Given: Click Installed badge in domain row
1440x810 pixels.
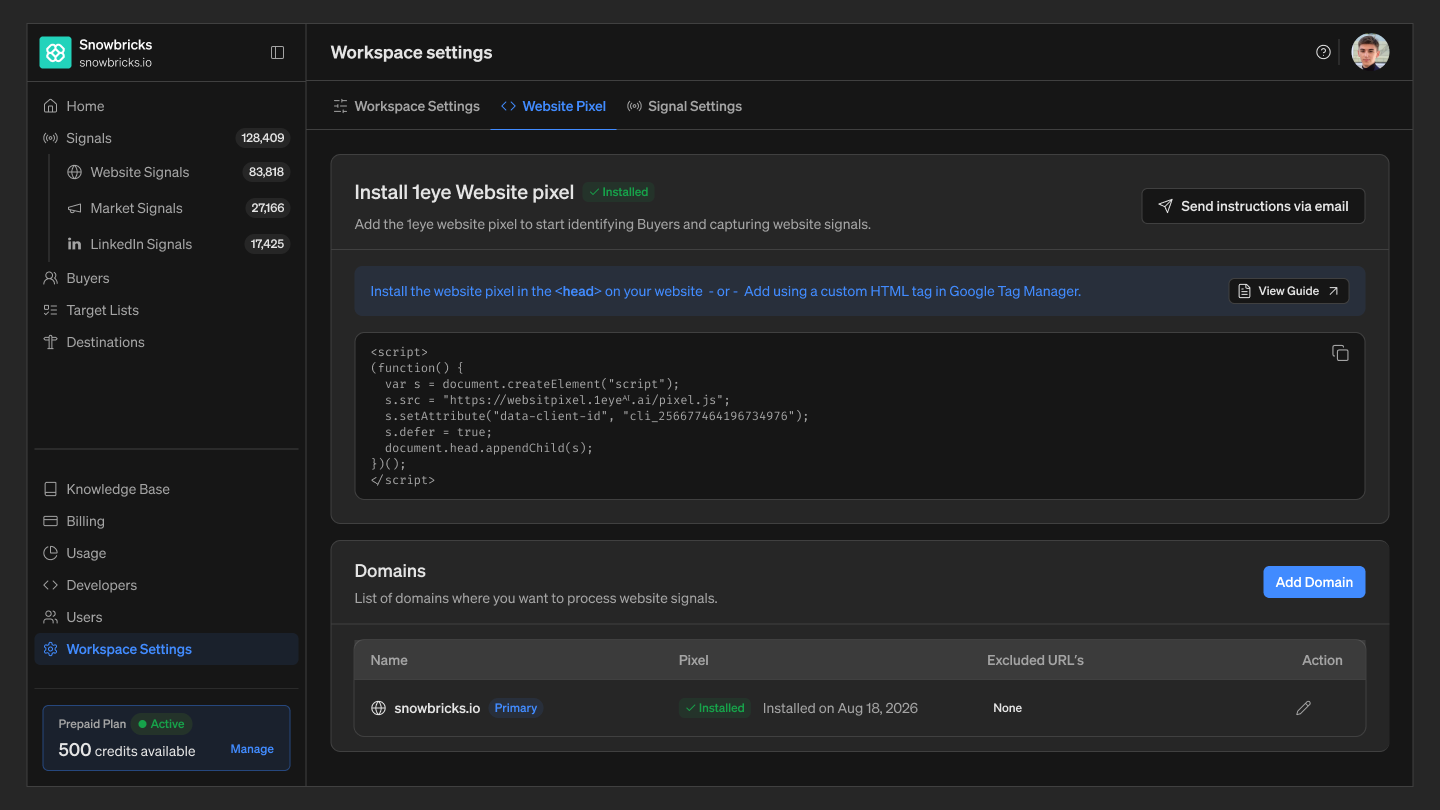Looking at the screenshot, I should pyautogui.click(x=715, y=708).
